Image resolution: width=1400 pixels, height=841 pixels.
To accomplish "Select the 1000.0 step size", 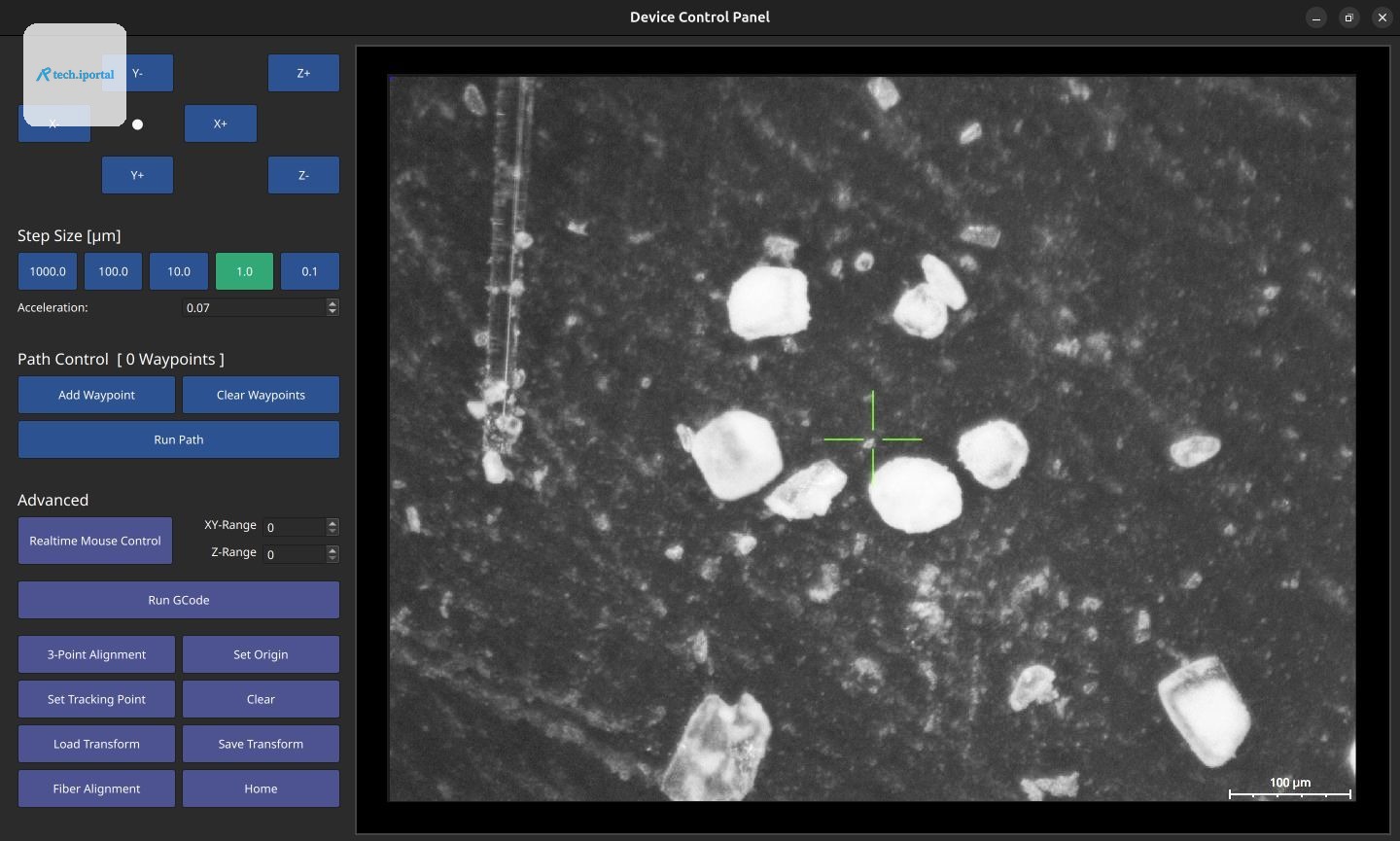I will coord(48,271).
